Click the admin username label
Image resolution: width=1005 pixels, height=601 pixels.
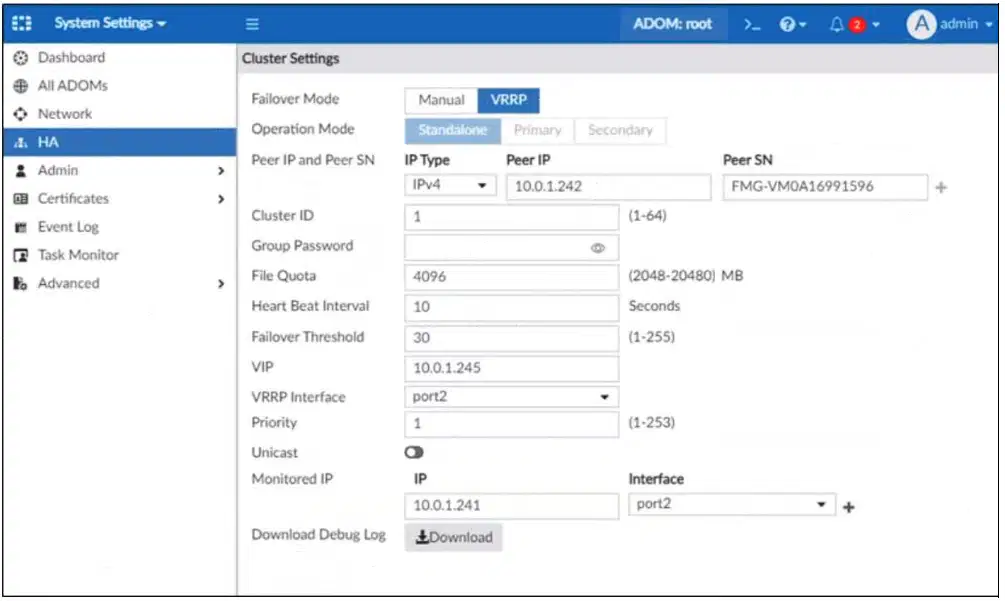[x=959, y=24]
